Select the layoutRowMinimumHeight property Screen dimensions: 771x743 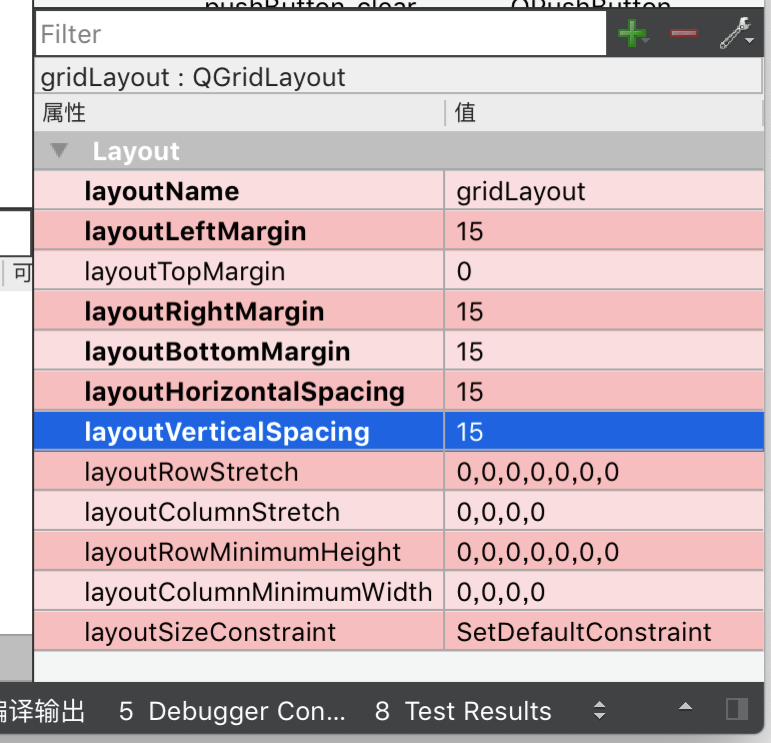coord(239,552)
